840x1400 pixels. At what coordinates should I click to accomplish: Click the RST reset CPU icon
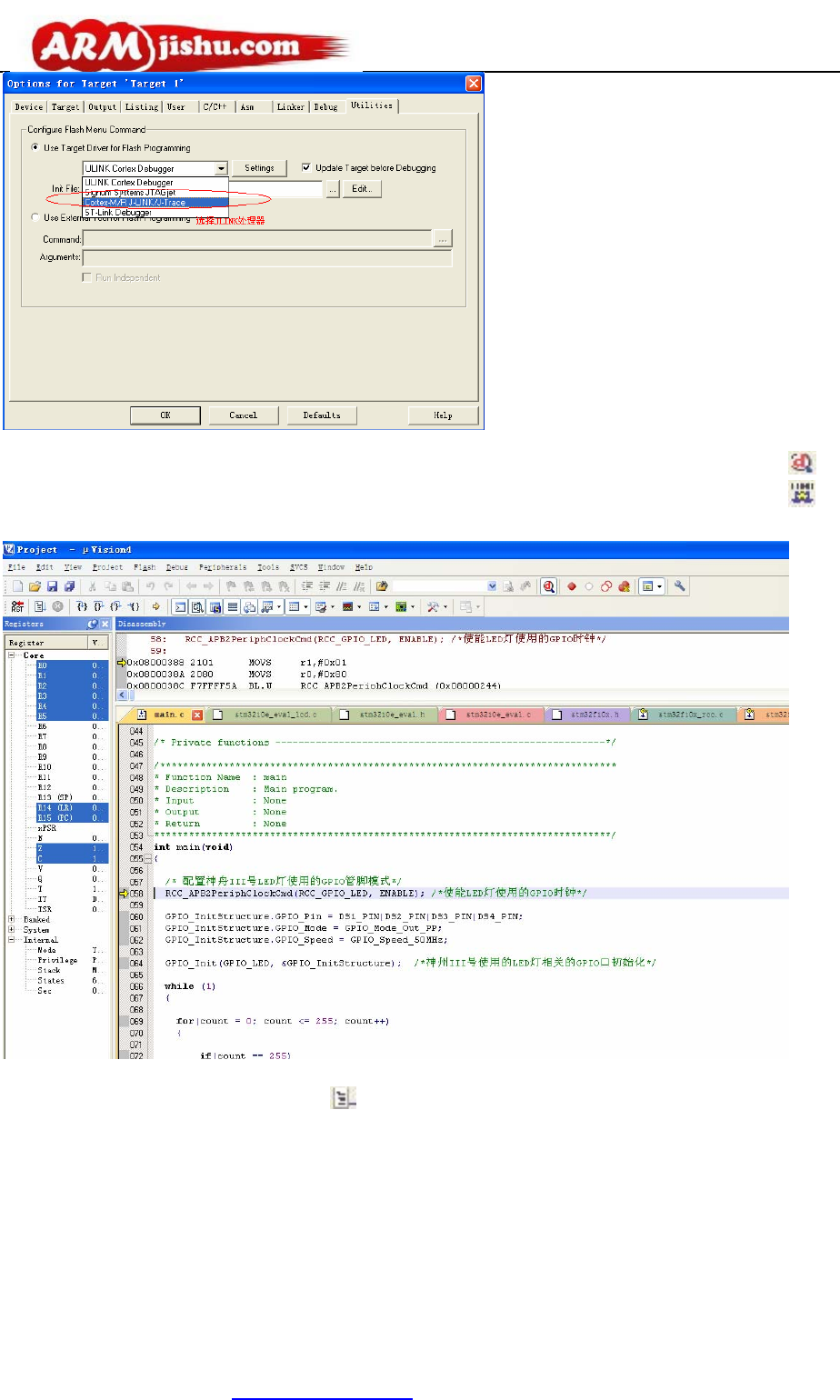click(16, 606)
